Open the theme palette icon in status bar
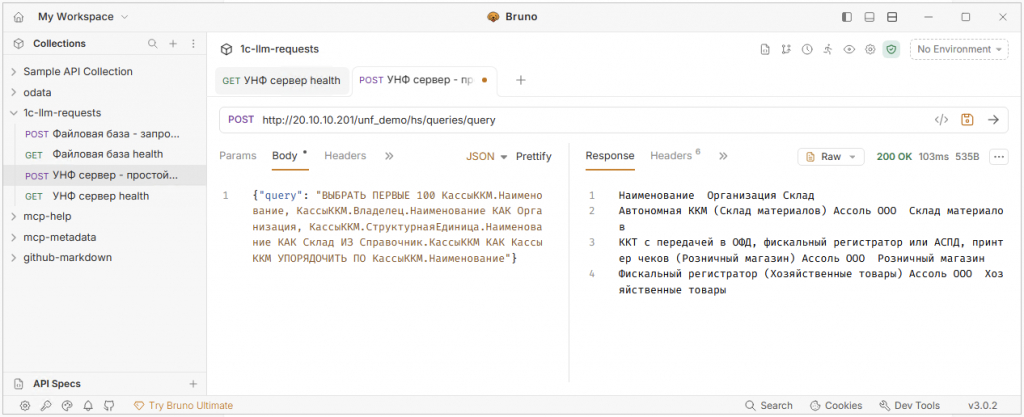Image resolution: width=1024 pixels, height=417 pixels. 67,406
